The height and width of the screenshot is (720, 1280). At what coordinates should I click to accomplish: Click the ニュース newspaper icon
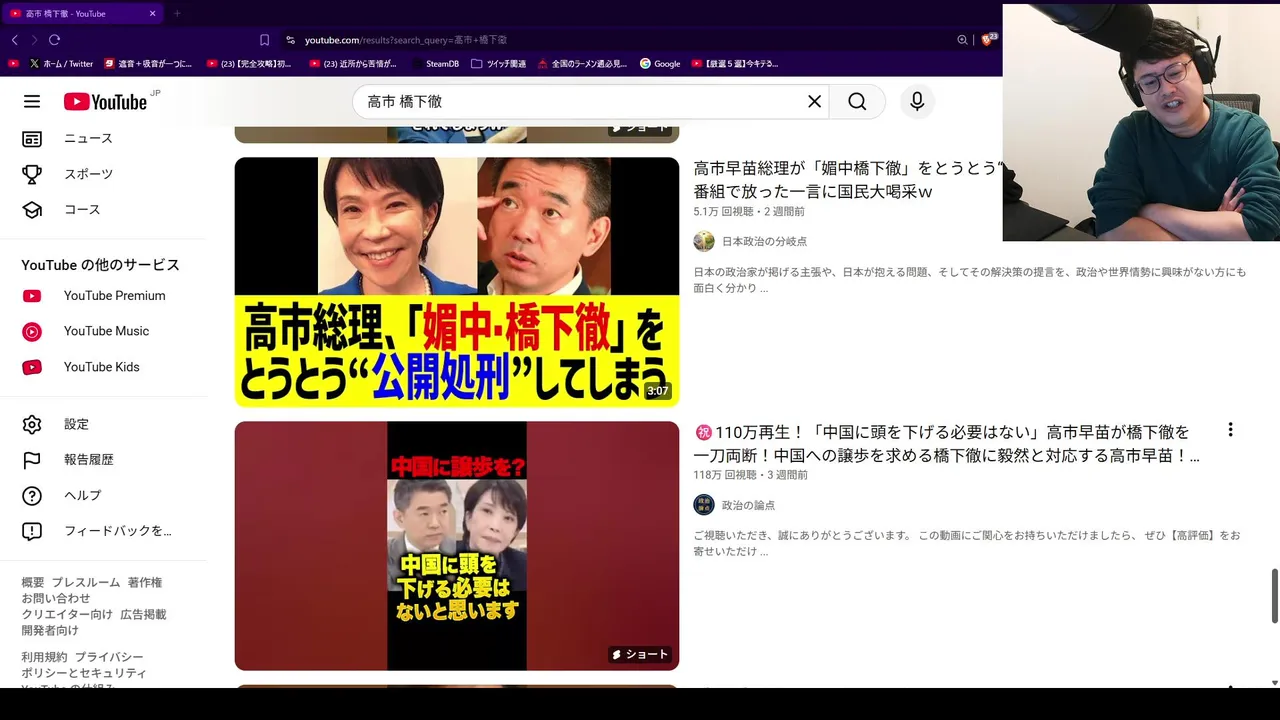point(32,138)
